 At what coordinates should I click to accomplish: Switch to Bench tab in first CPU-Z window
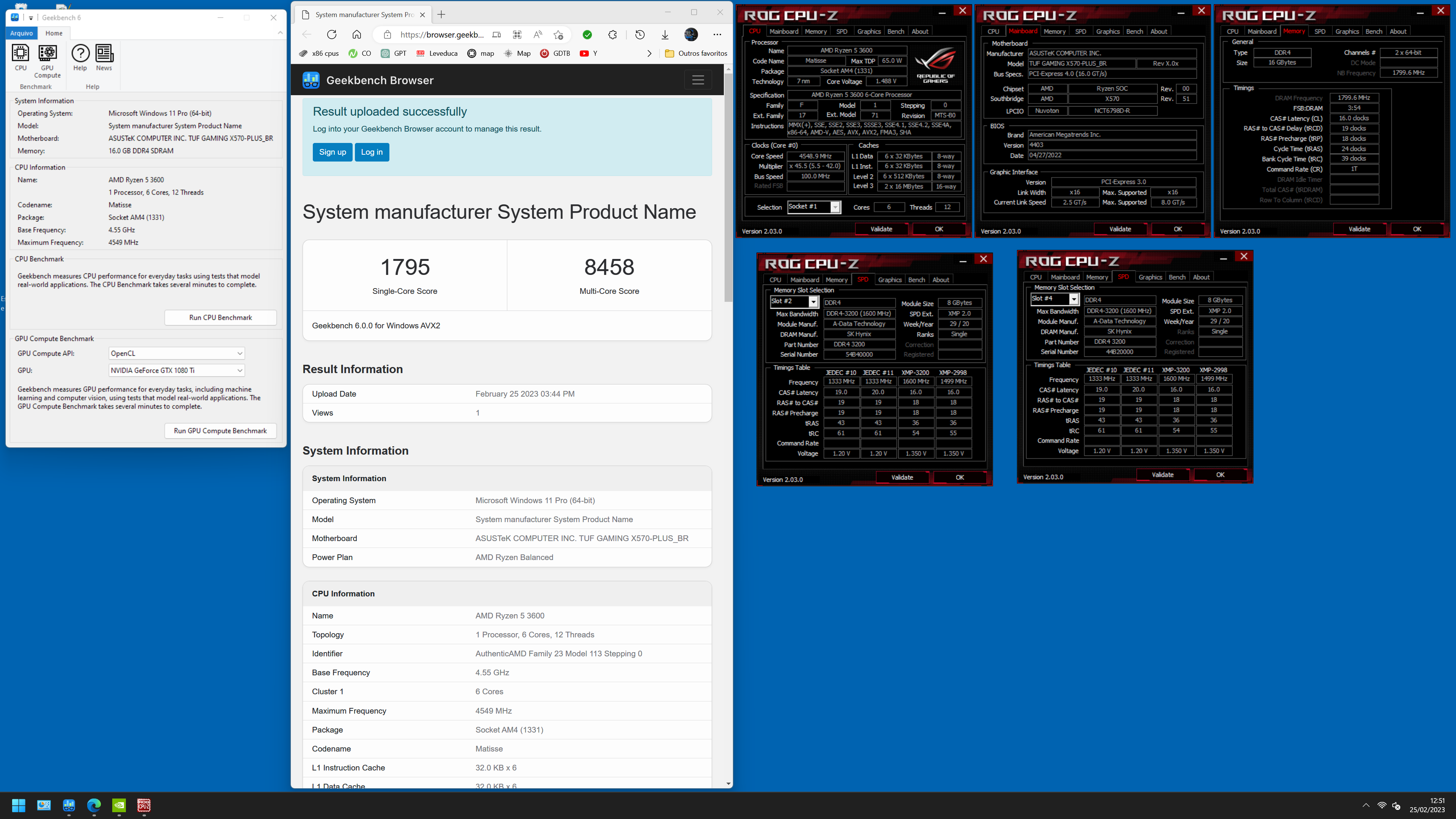click(896, 31)
